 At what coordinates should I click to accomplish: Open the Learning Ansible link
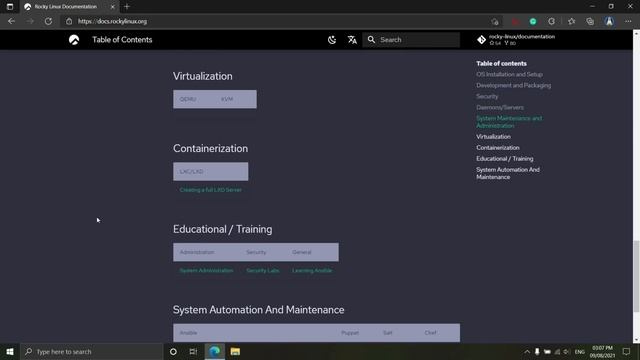312,270
